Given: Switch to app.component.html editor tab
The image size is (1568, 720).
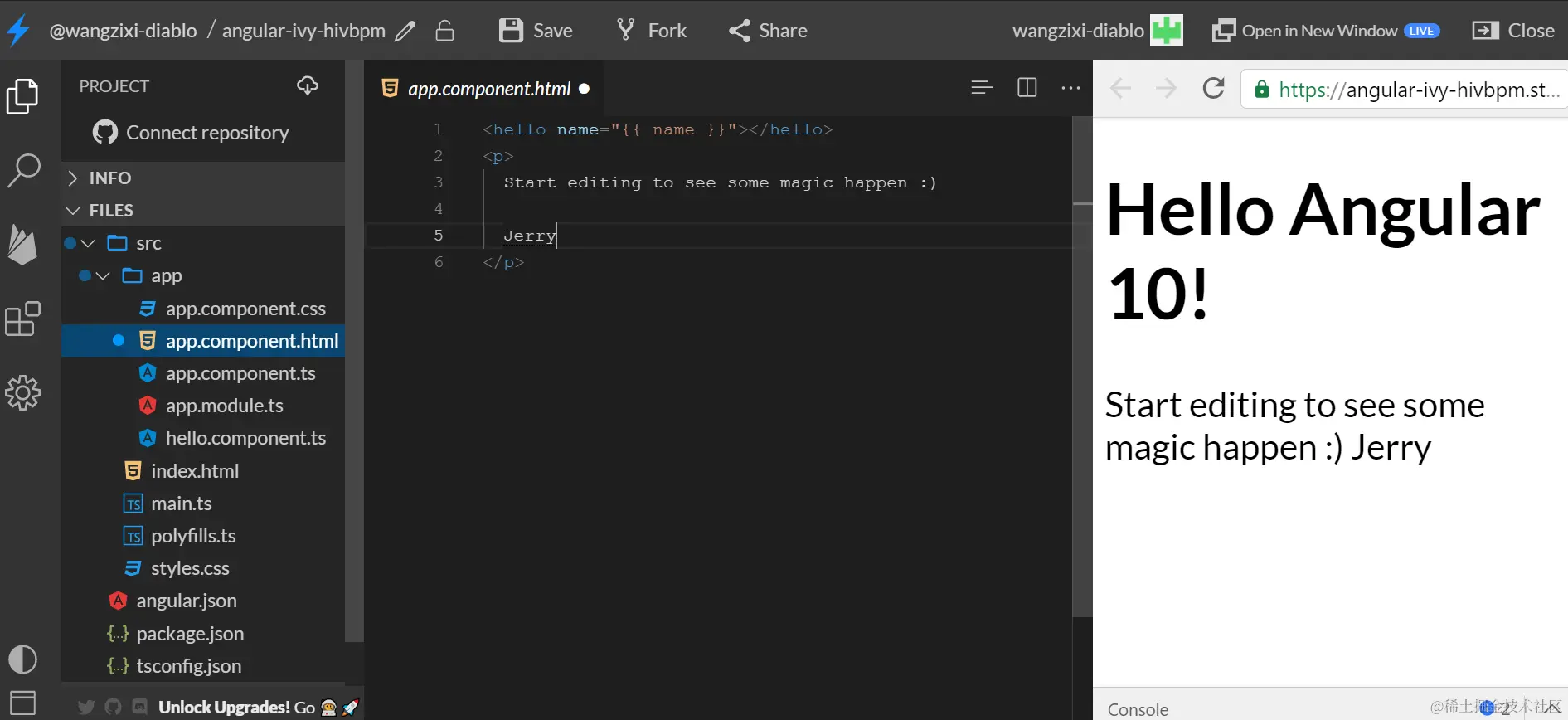Looking at the screenshot, I should (x=484, y=89).
